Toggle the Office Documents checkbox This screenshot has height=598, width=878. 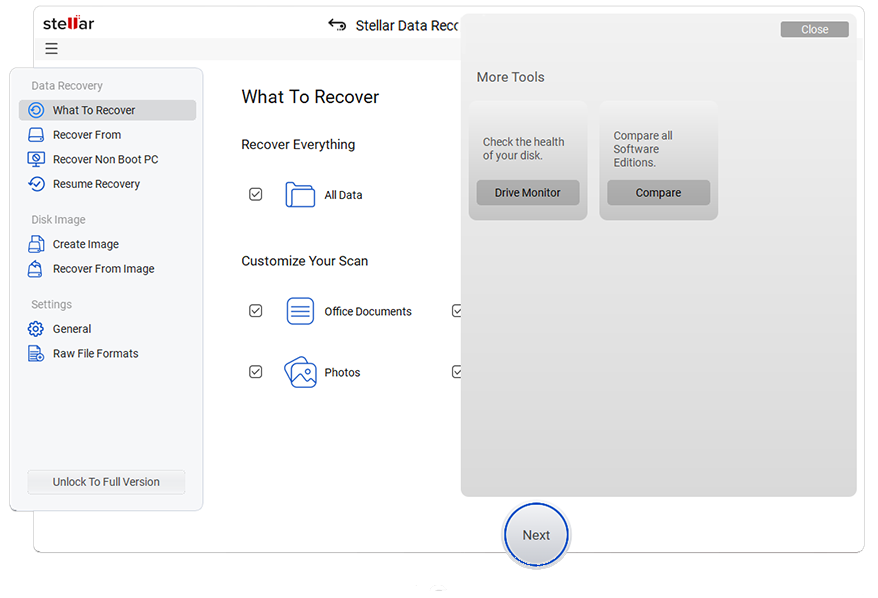[256, 311]
